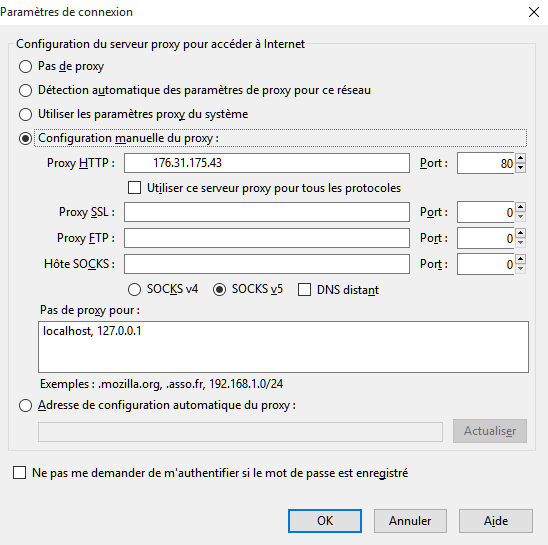Click the Proxy SSL address field
This screenshot has height=545, width=548.
point(267,212)
